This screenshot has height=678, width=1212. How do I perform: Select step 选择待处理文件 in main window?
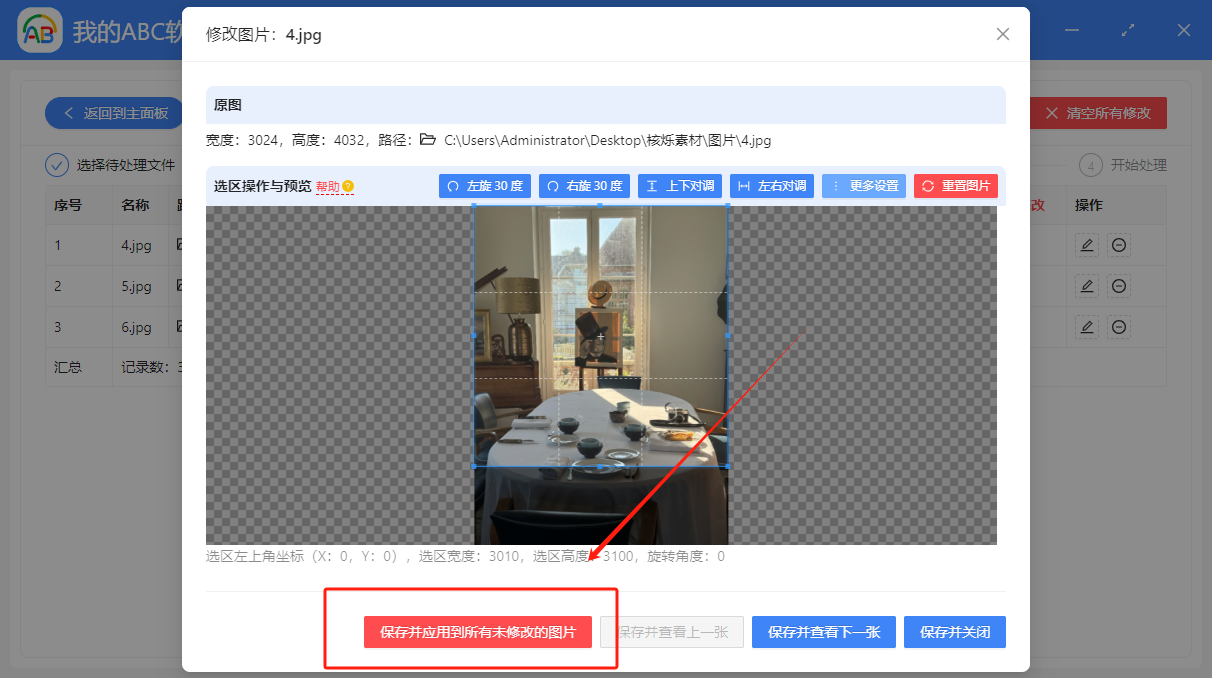[111, 165]
